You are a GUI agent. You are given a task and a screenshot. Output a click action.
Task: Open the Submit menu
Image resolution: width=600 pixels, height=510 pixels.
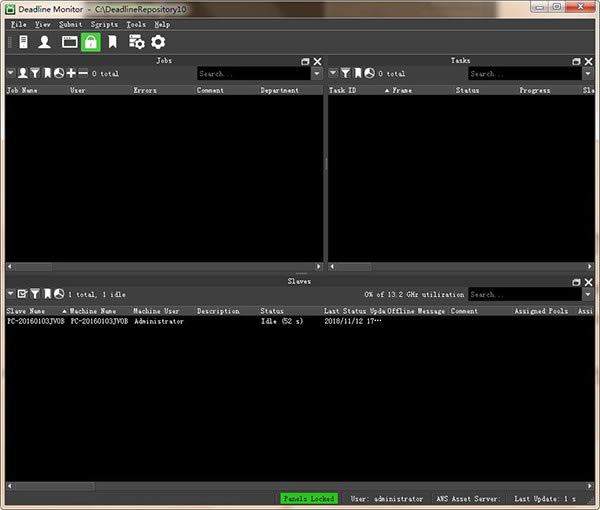pyautogui.click(x=71, y=23)
